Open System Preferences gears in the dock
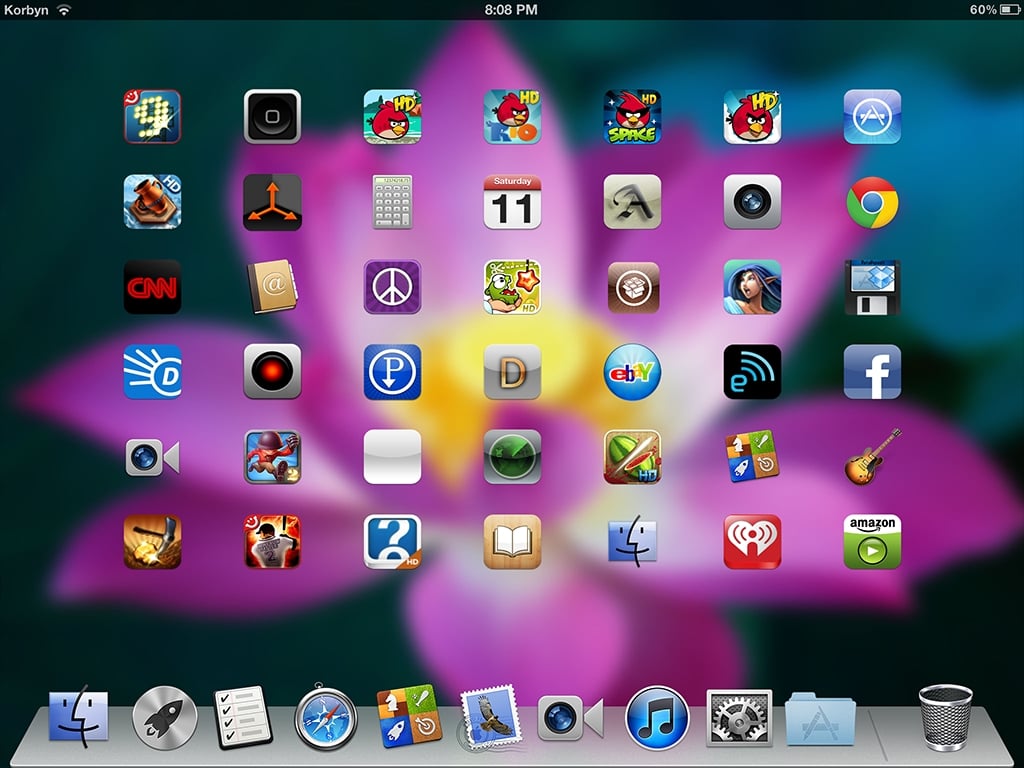1024x768 pixels. [739, 718]
